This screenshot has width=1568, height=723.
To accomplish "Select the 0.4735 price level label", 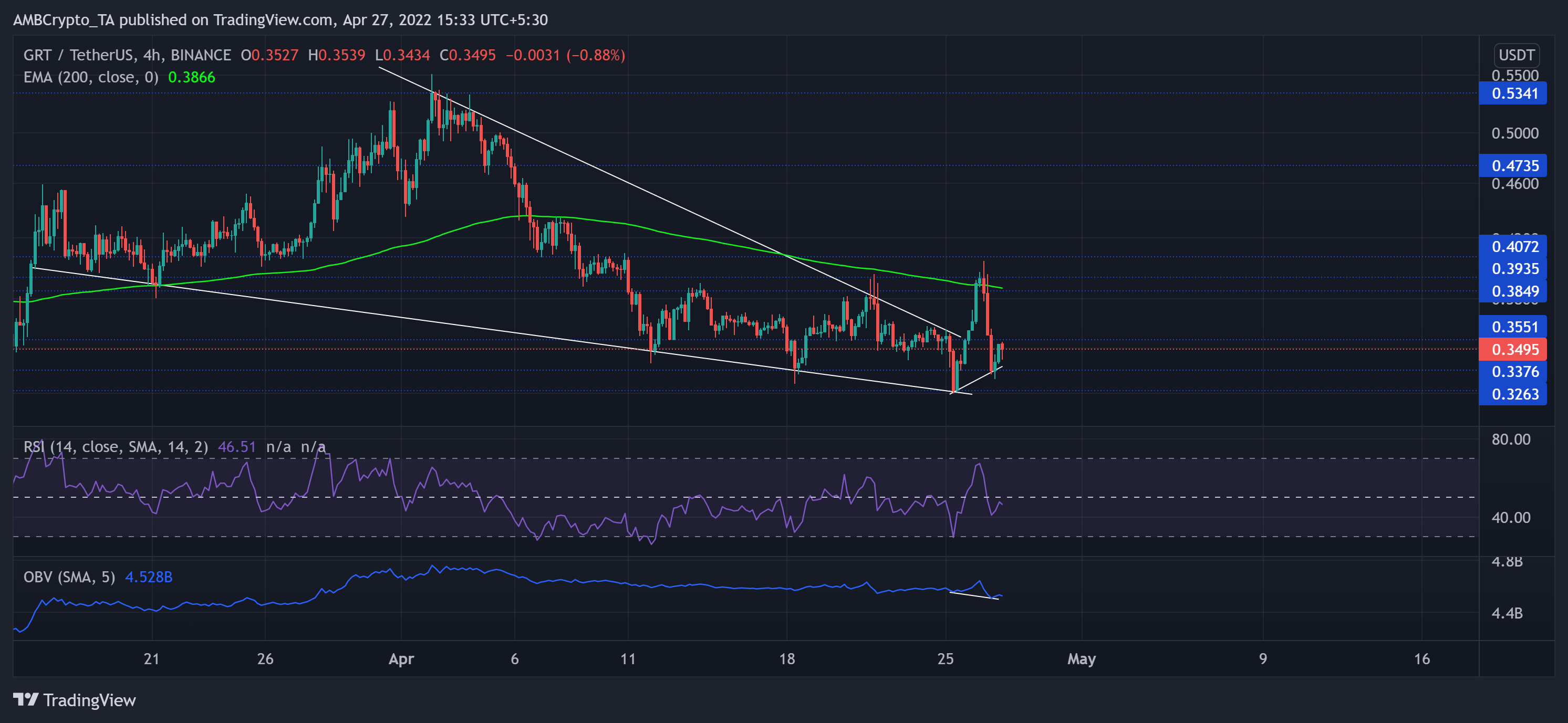I will coord(1513,165).
